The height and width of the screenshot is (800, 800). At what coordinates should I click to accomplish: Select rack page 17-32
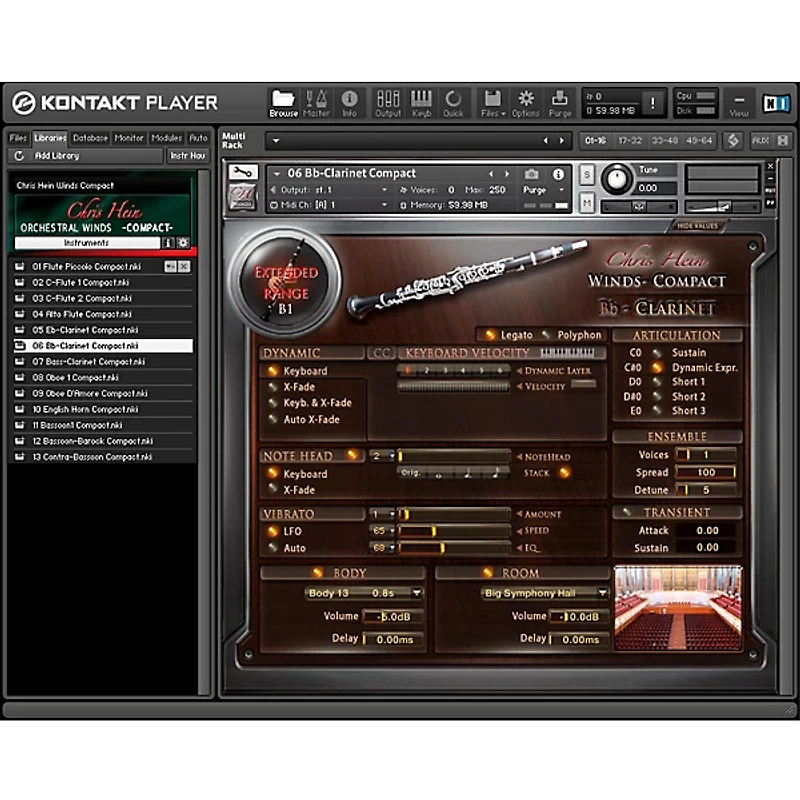click(630, 141)
